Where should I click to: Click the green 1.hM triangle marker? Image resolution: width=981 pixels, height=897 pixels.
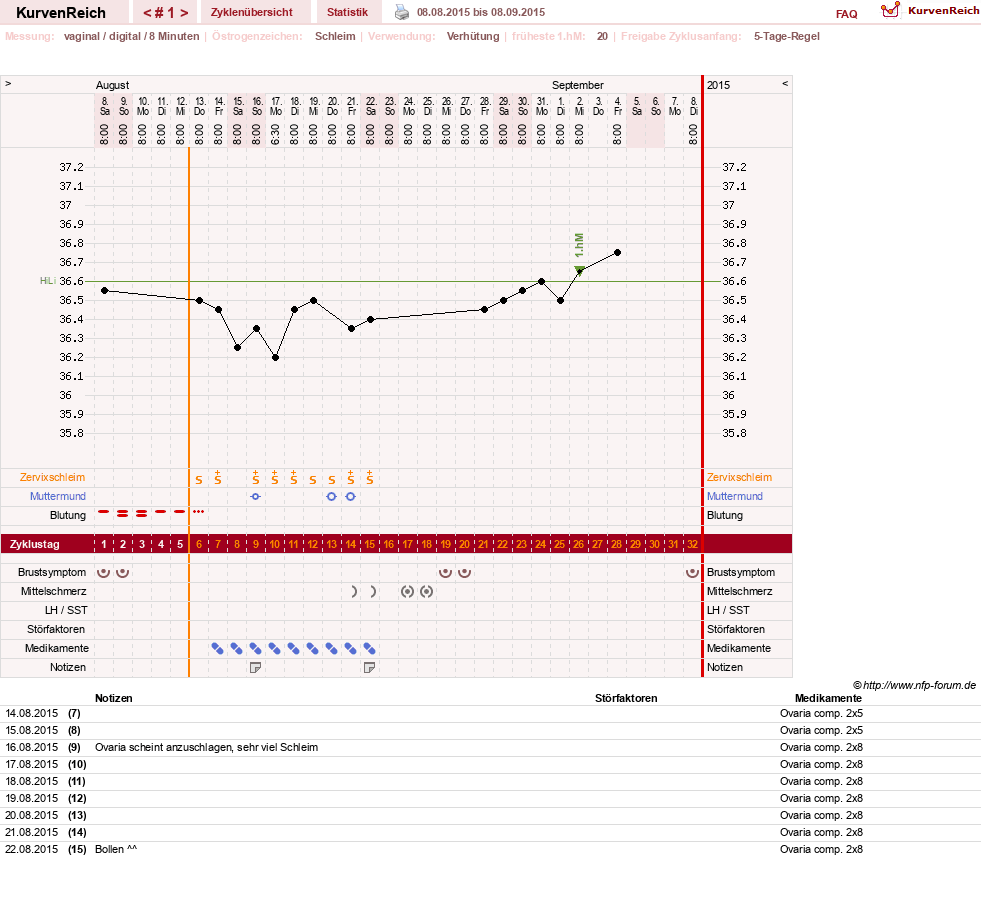(579, 270)
